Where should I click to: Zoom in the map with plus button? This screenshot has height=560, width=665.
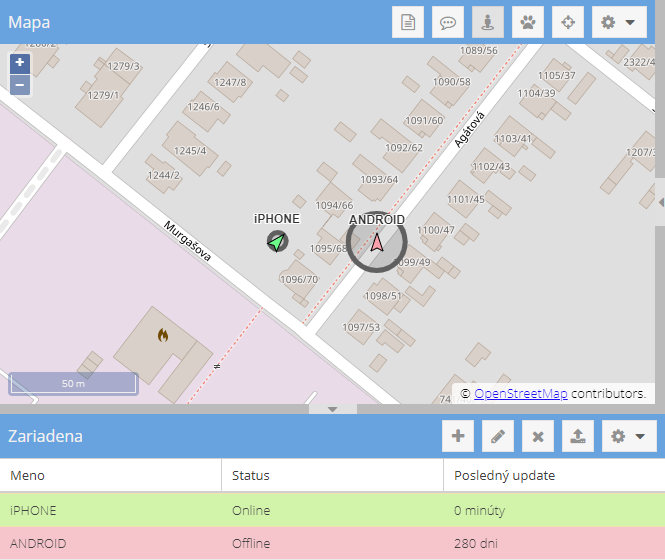coord(20,63)
